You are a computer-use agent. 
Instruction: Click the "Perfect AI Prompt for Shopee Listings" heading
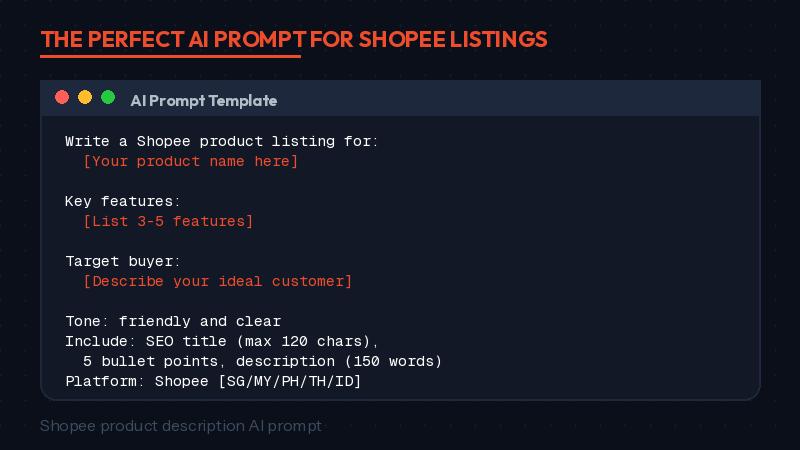294,39
